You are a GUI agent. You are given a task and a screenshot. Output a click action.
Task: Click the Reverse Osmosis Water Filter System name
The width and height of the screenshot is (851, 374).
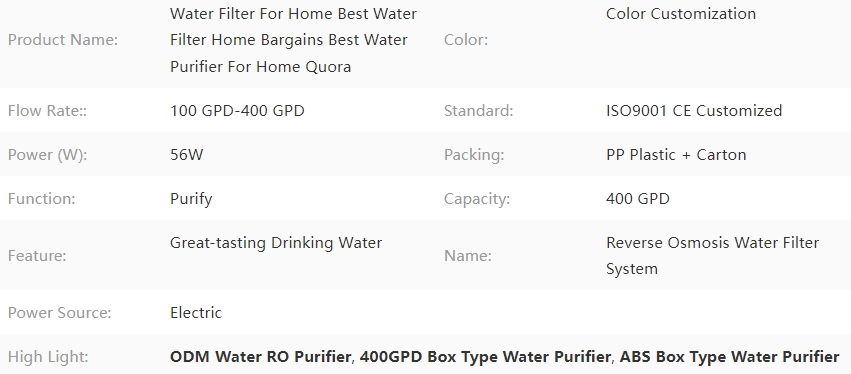713,256
